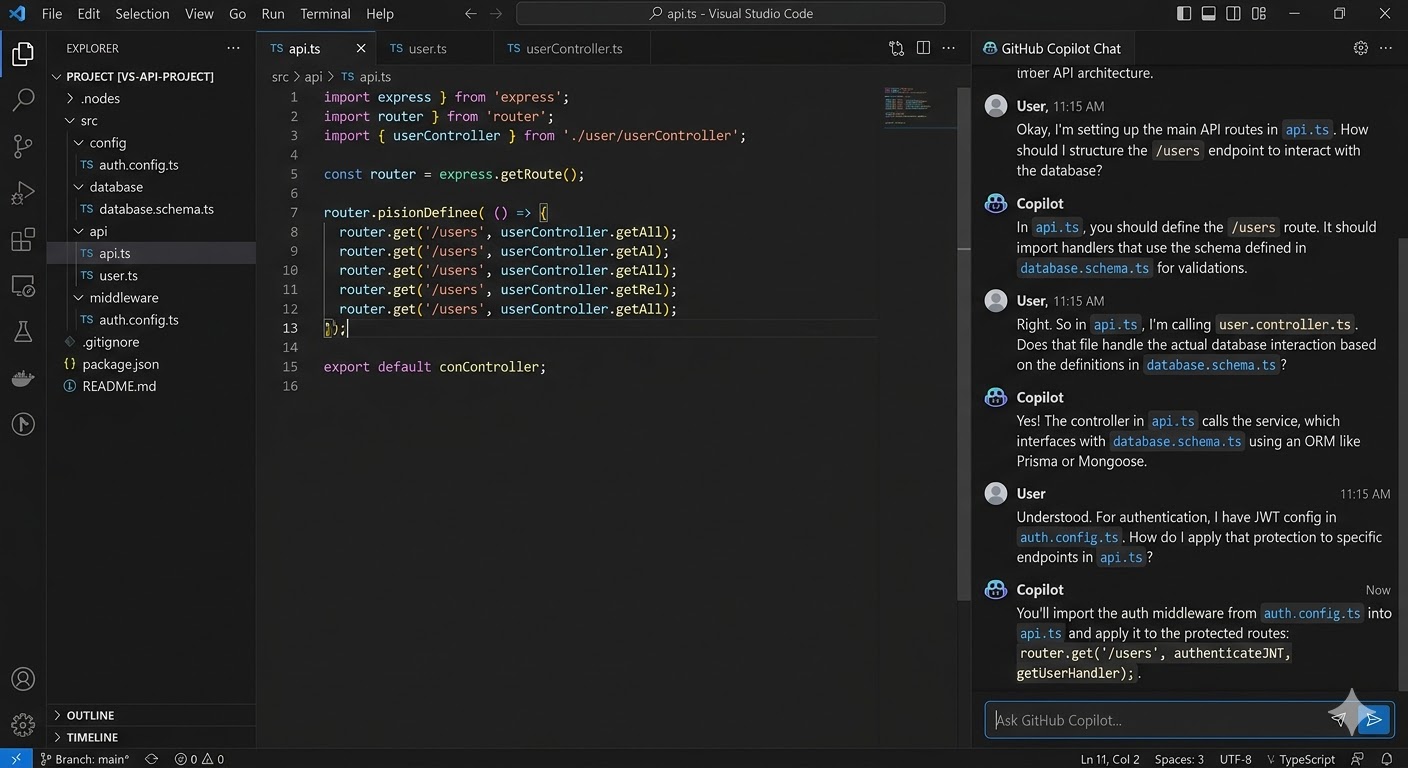Open the Extensions view
This screenshot has height=768, width=1408.
[x=23, y=240]
